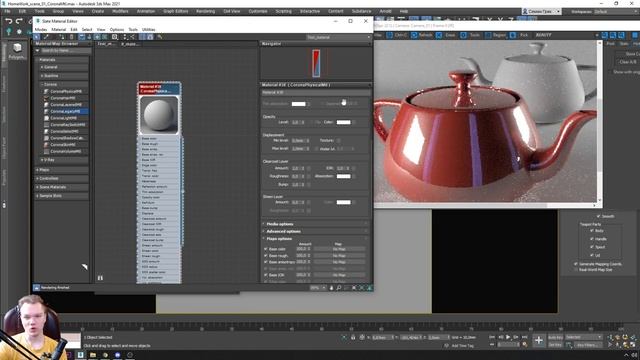Collapse the Corona materials group
Screen dimensions: 640x360
(x=63, y=84)
